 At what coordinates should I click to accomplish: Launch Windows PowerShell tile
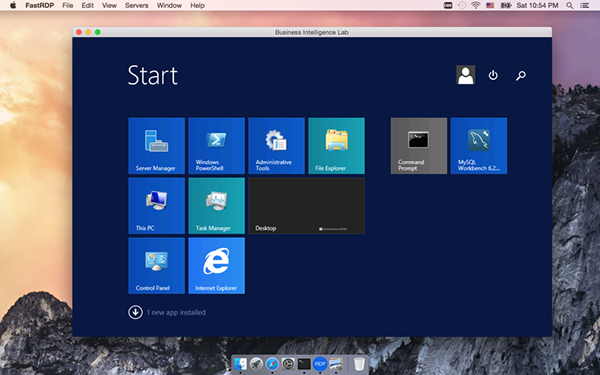coord(217,146)
